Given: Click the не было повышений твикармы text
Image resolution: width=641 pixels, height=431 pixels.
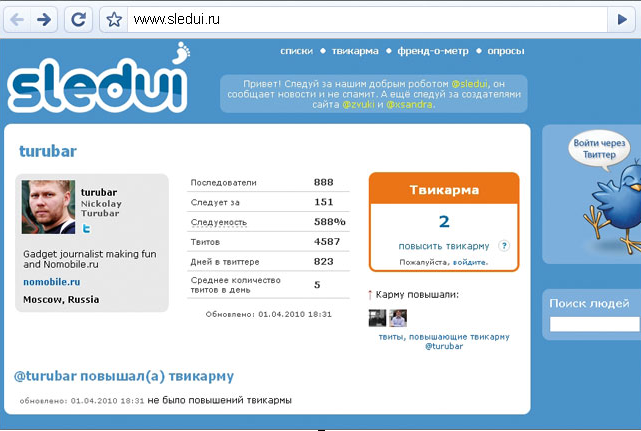Looking at the screenshot, I should point(220,400).
